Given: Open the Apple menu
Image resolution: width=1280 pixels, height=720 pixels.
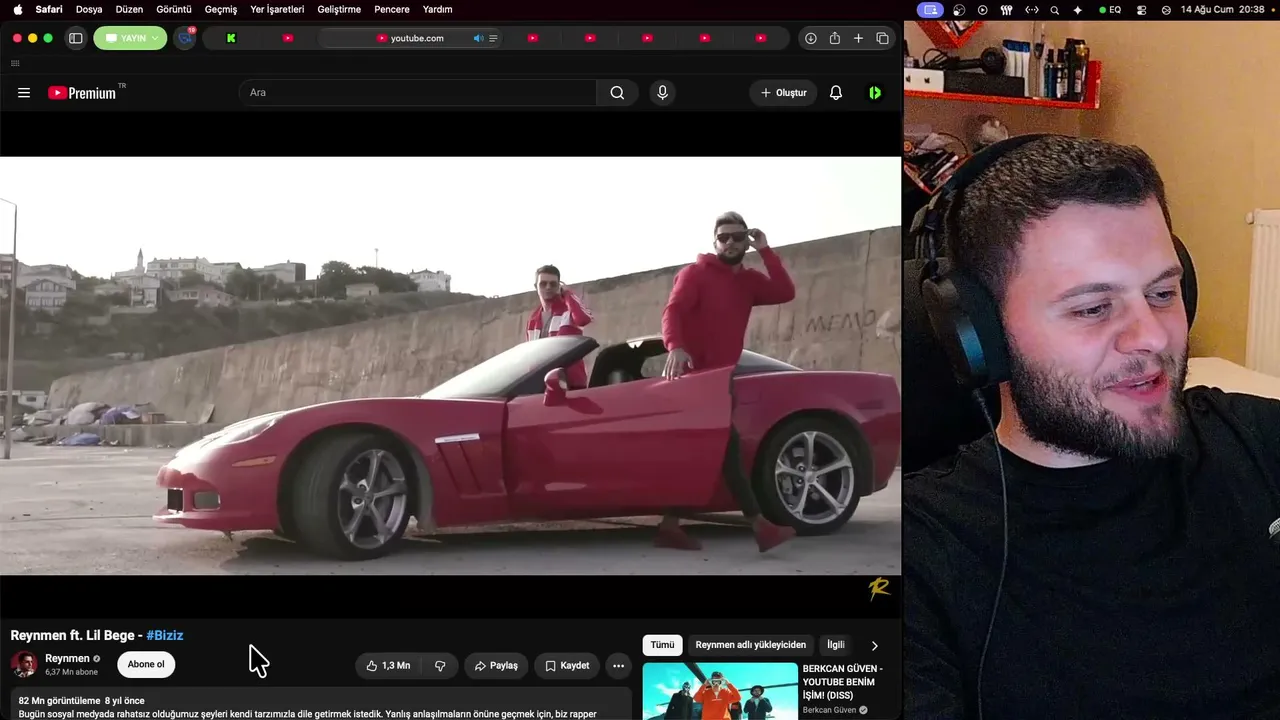Looking at the screenshot, I should point(17,9).
